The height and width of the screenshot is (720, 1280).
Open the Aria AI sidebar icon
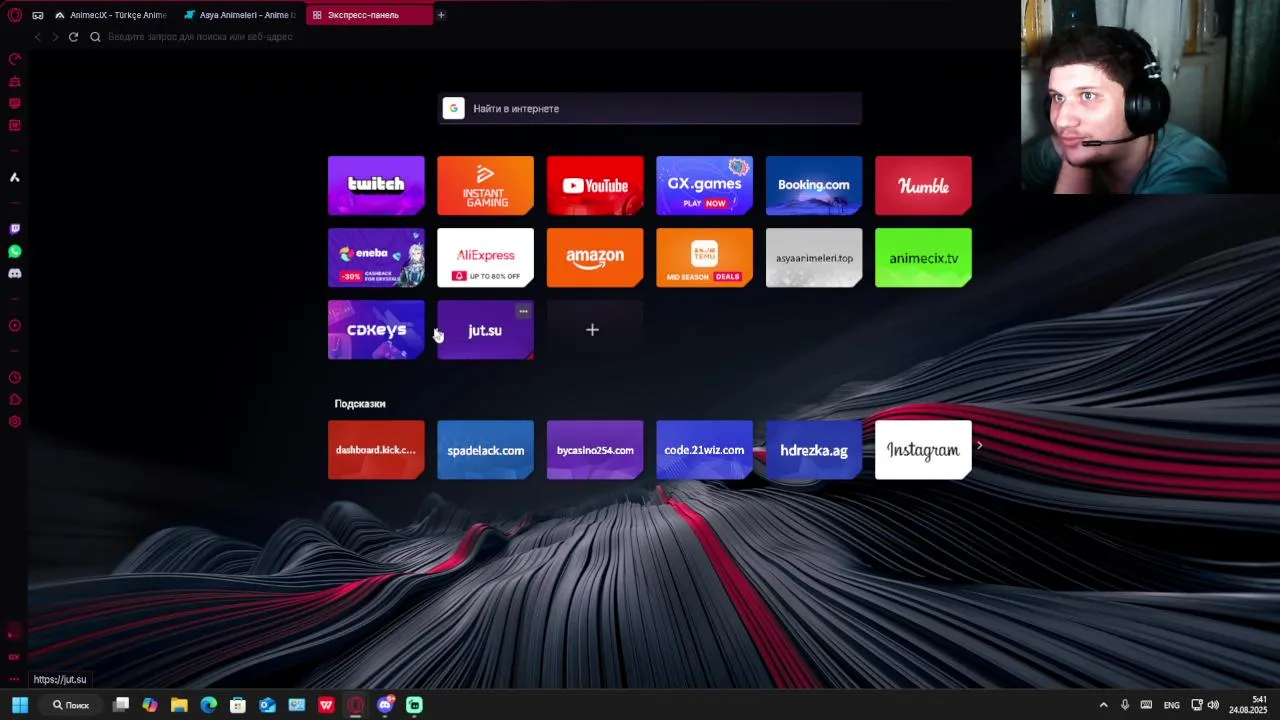point(14,177)
